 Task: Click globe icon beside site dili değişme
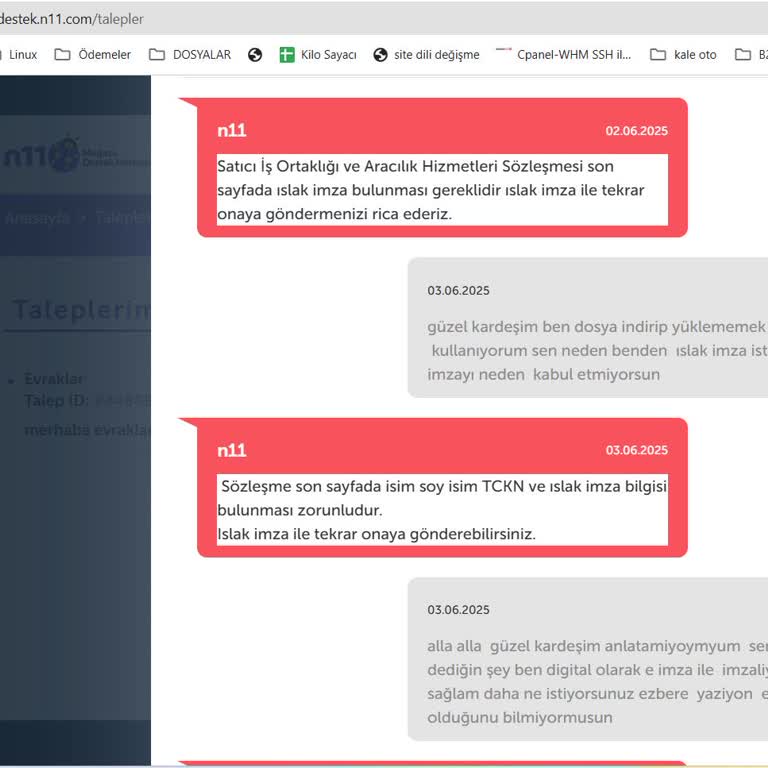pos(380,55)
